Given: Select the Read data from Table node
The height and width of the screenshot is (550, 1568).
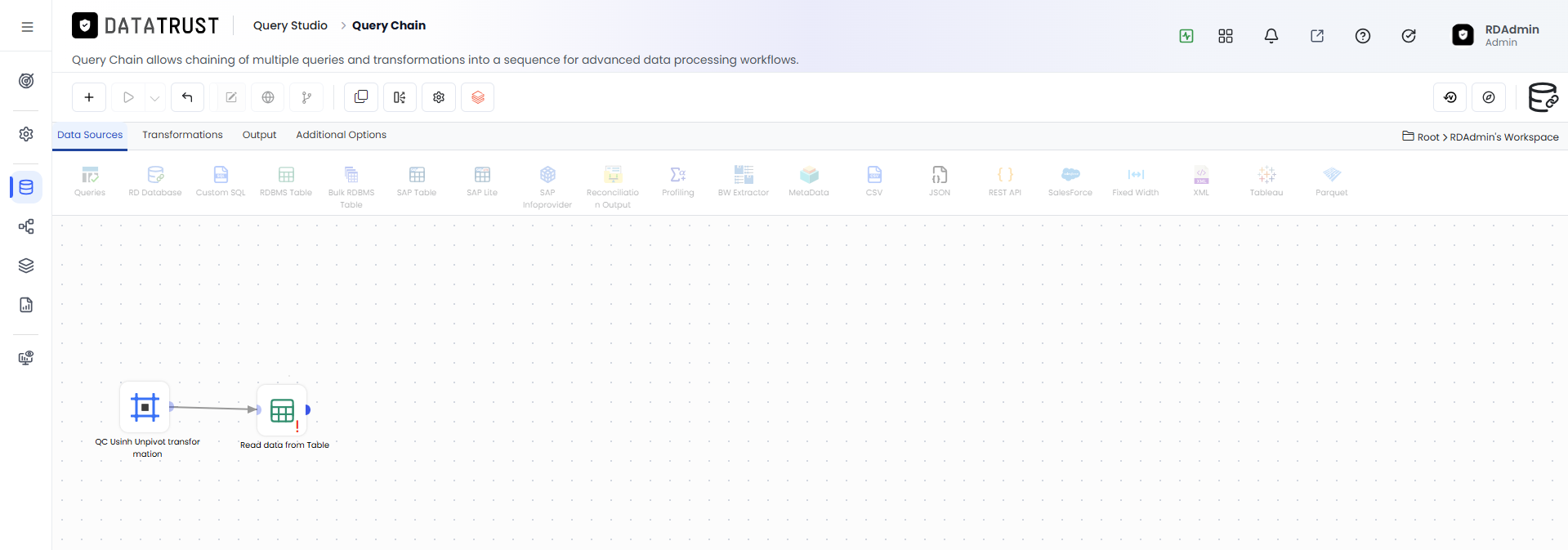Looking at the screenshot, I should tap(282, 410).
